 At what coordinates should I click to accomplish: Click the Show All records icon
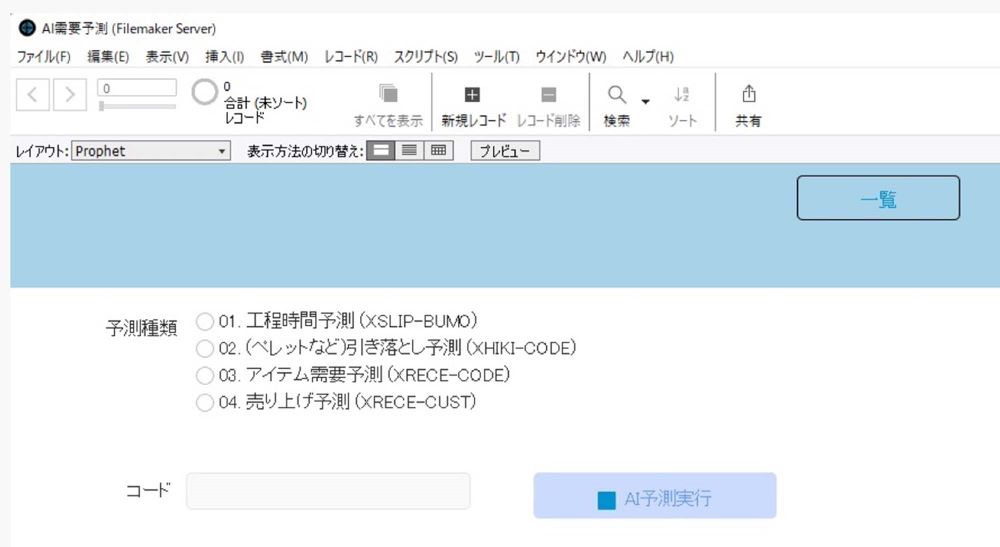point(388,94)
